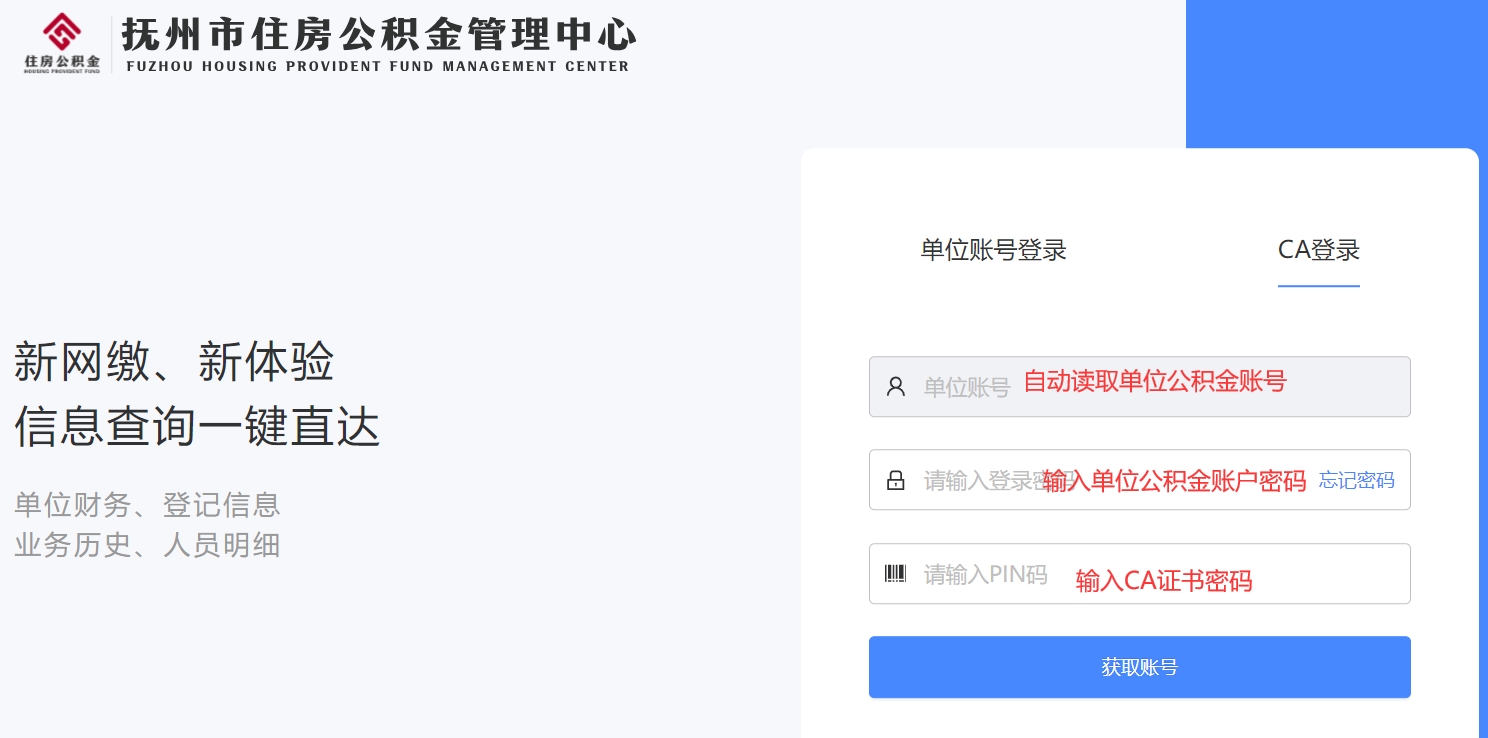Click the 抚州市住房公积金管理中心 title
The height and width of the screenshot is (738, 1488).
379,33
